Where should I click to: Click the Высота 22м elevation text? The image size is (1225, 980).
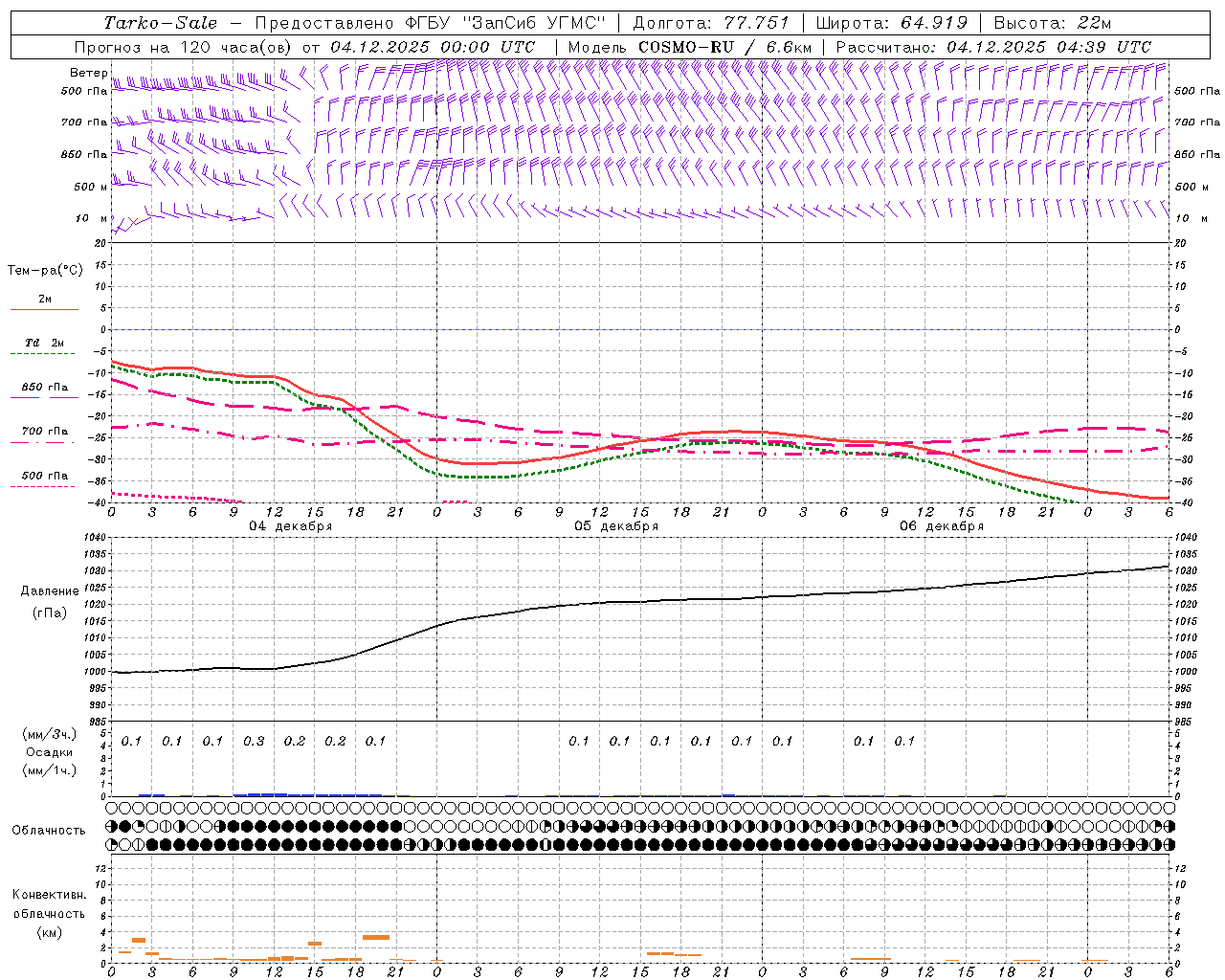[1052, 23]
